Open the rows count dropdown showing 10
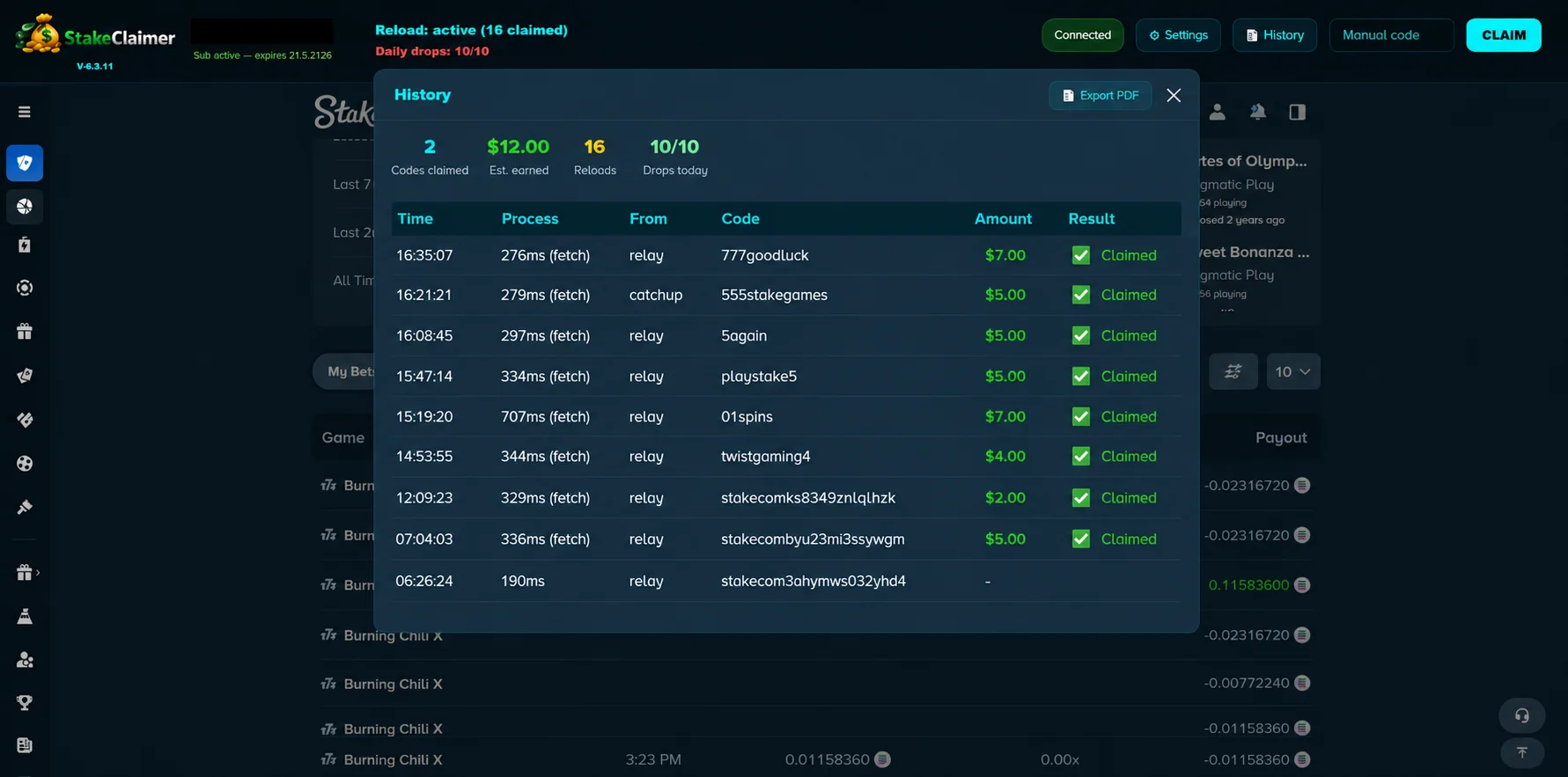 [x=1292, y=371]
